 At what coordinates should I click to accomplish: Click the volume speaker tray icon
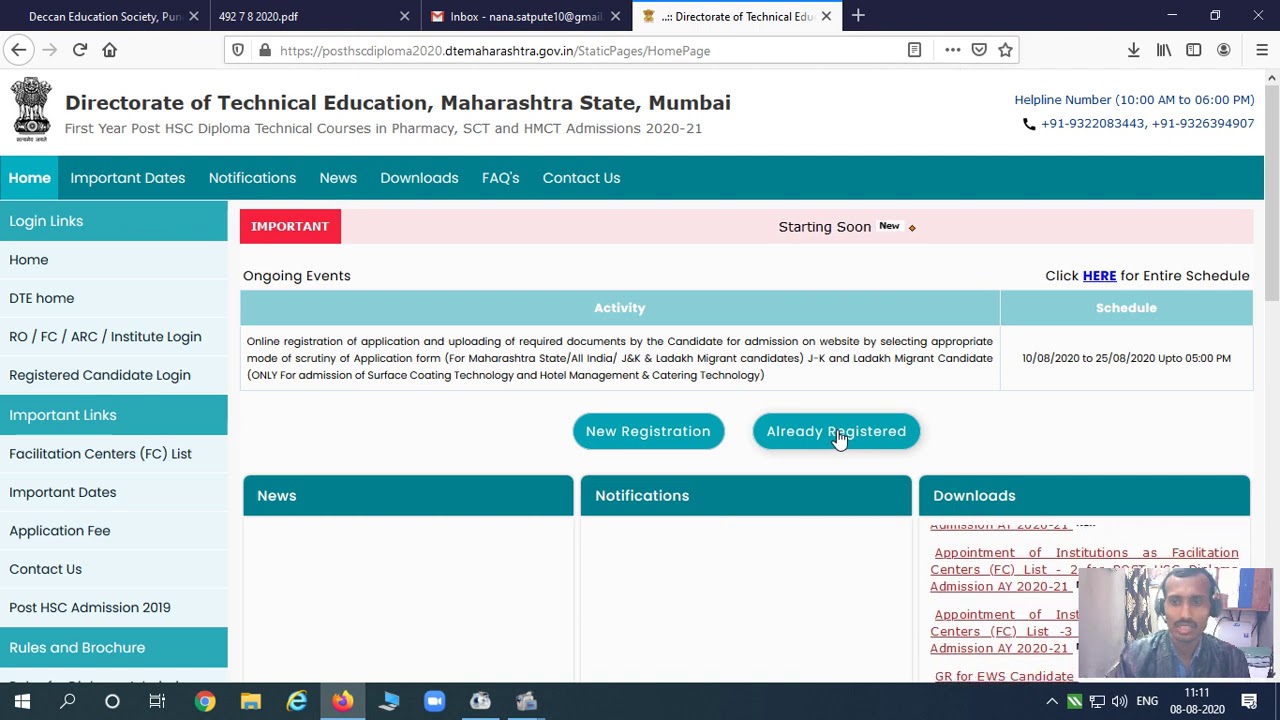click(1119, 701)
